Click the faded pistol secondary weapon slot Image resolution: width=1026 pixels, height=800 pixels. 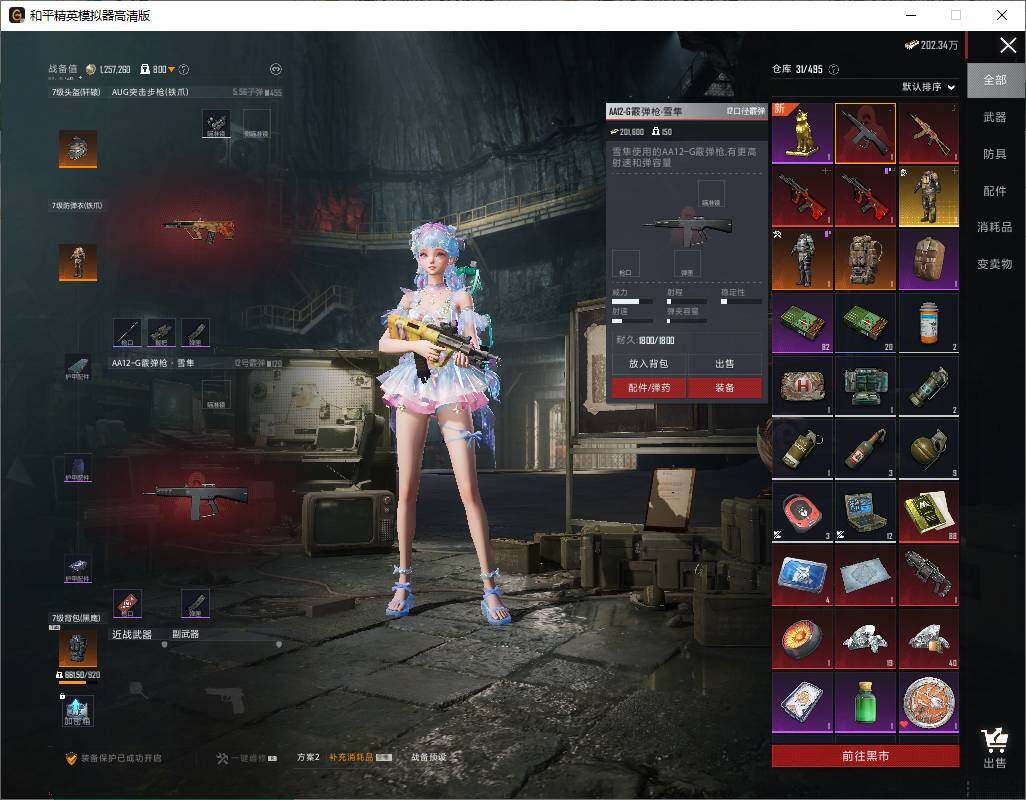[x=226, y=699]
